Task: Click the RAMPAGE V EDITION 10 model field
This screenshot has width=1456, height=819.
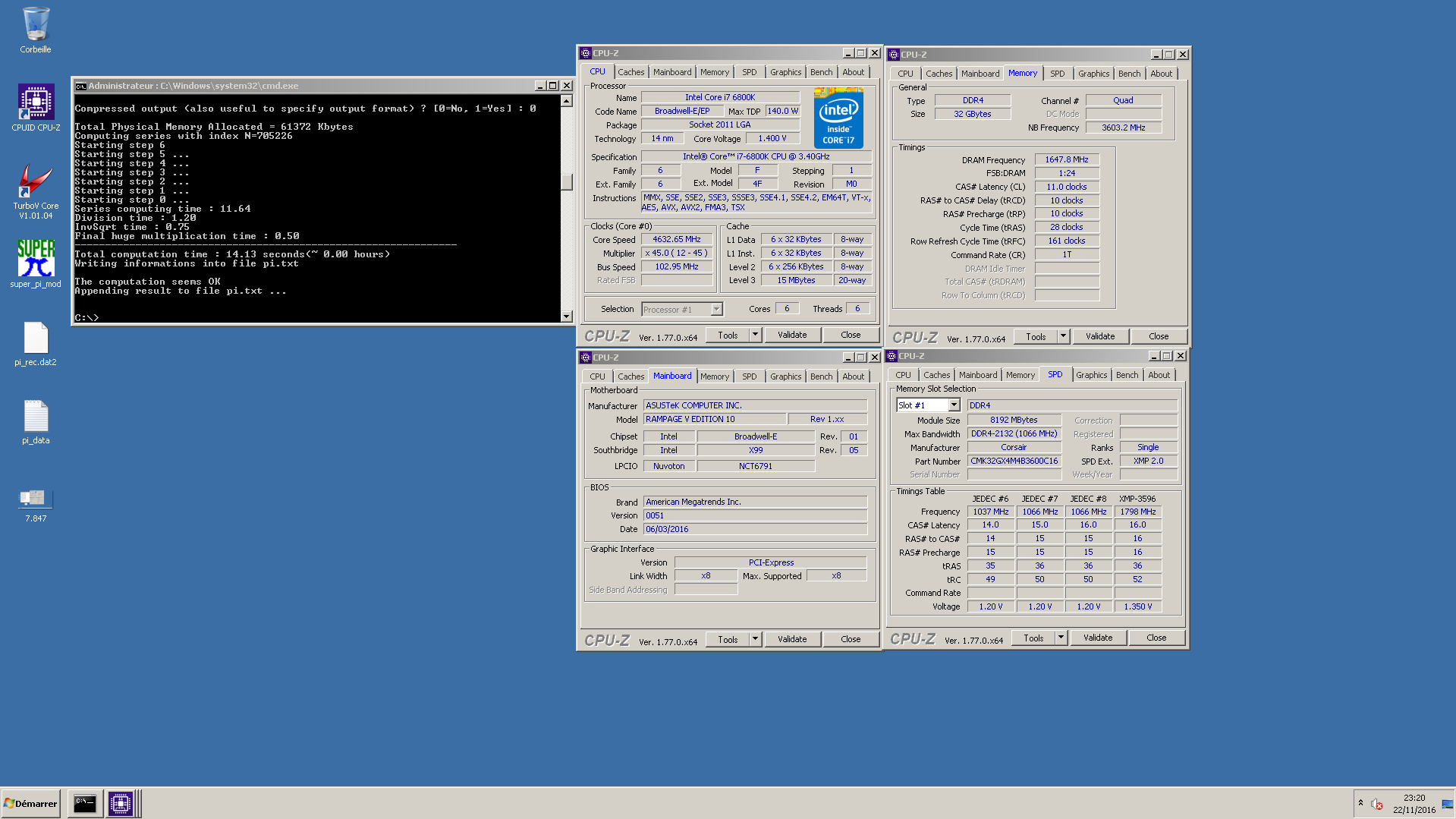Action: click(x=713, y=419)
